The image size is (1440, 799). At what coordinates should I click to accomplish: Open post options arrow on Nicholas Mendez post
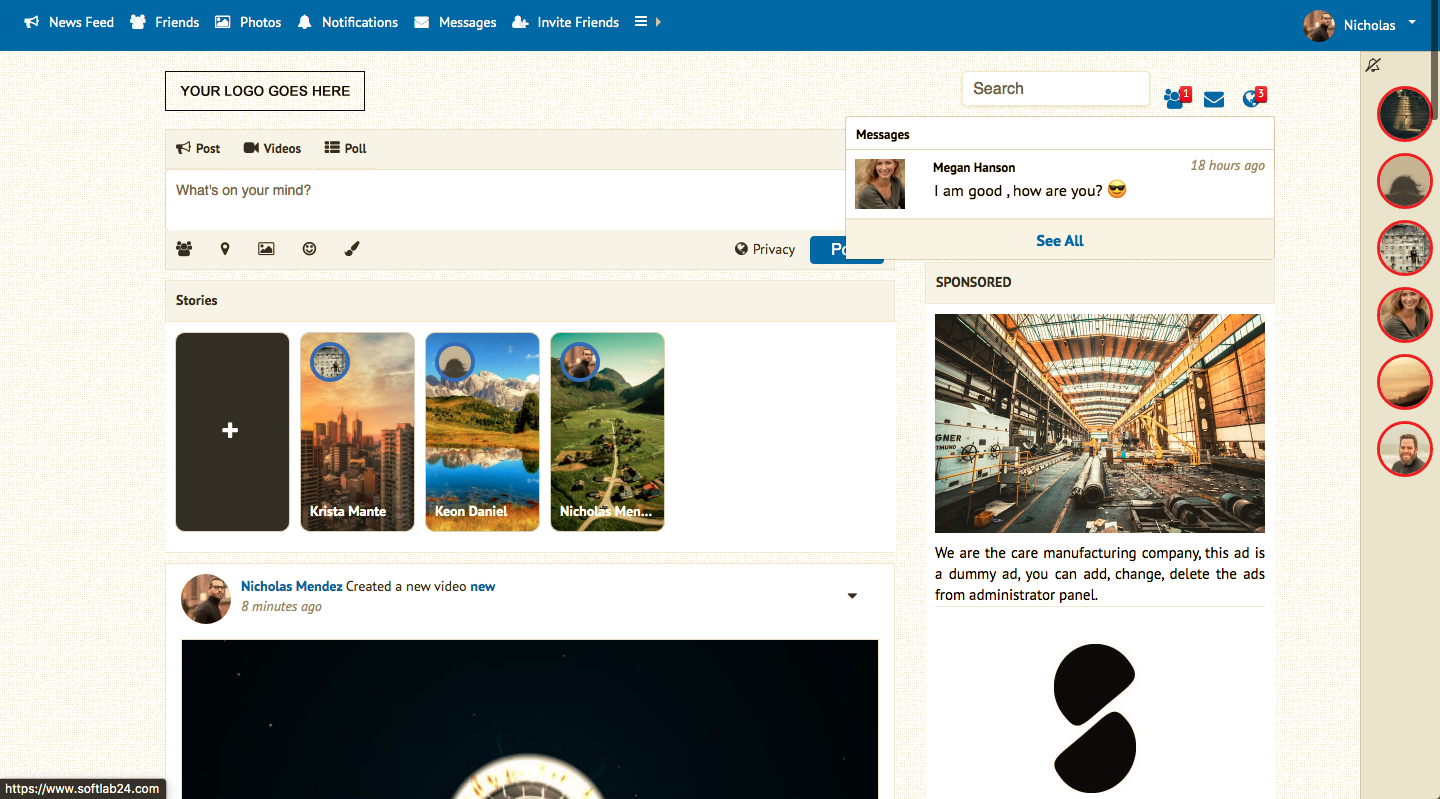[x=852, y=596]
